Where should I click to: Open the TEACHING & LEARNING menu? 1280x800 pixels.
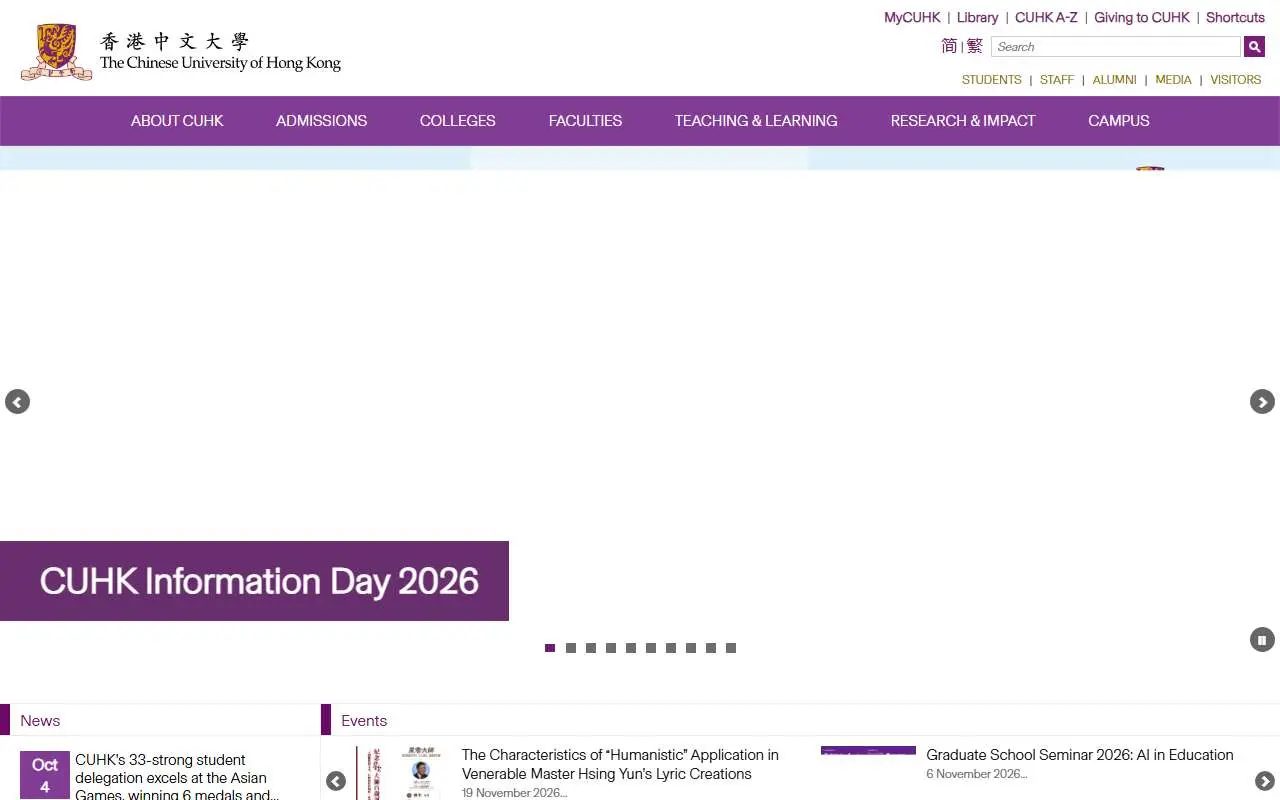pos(756,121)
